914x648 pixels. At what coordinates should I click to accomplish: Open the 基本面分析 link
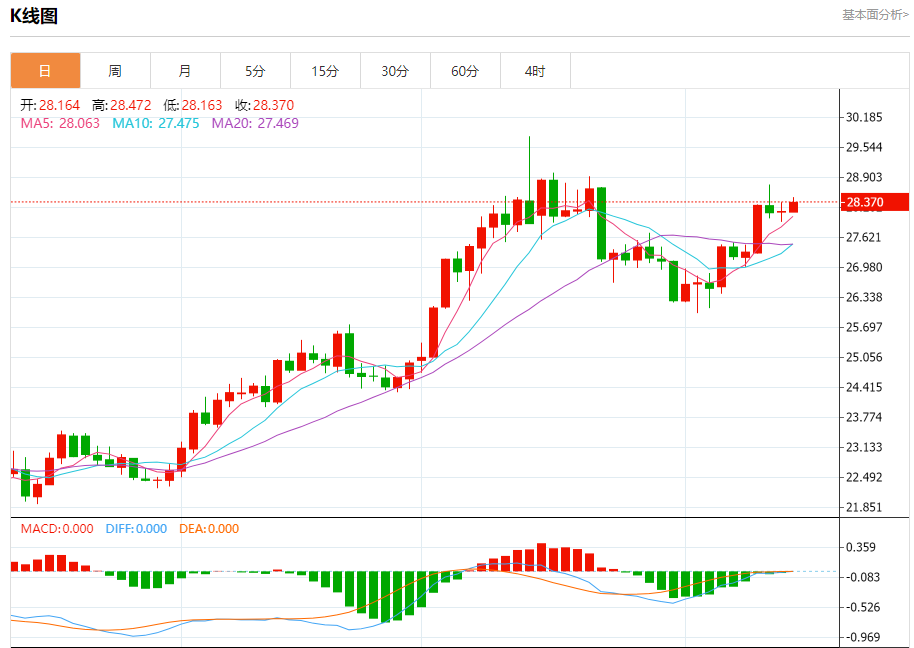point(875,15)
